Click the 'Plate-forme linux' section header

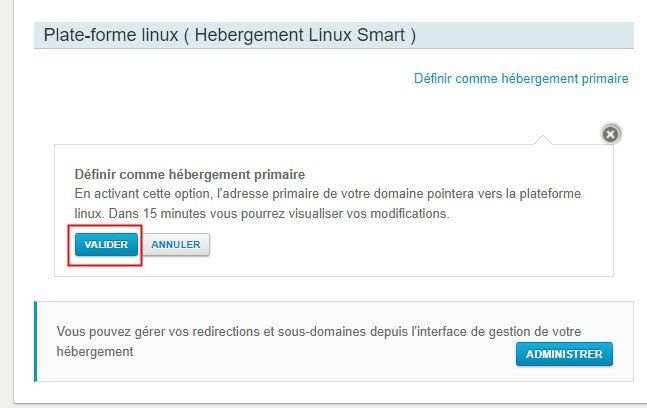[x=333, y=35]
